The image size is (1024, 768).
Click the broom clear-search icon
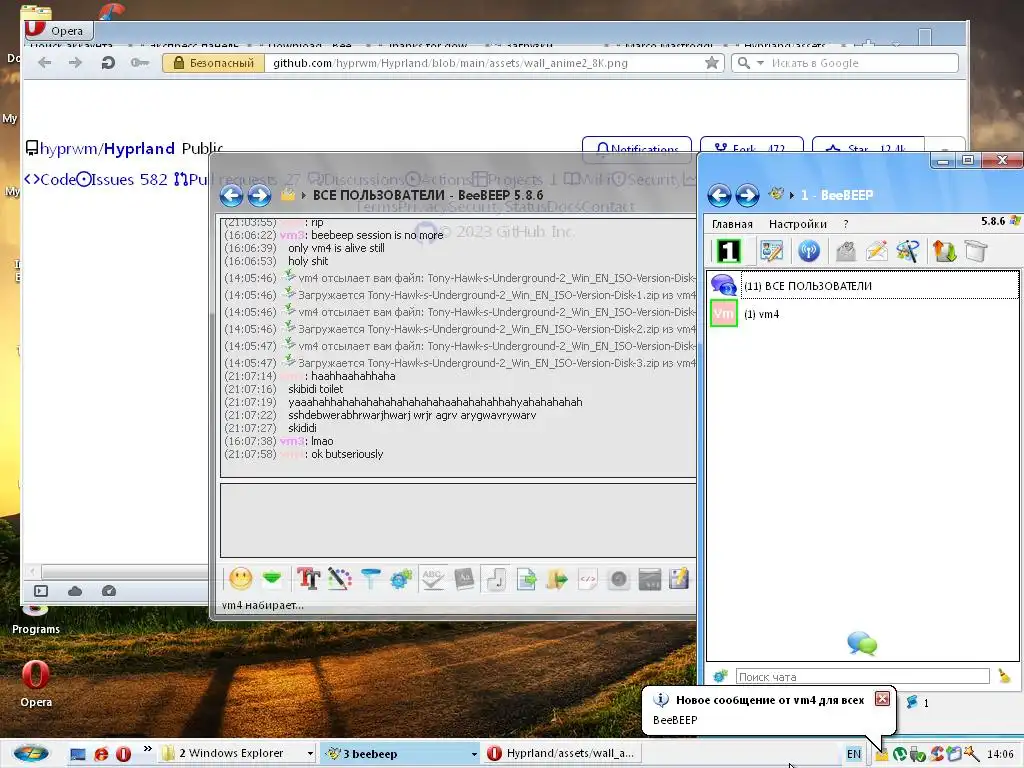tap(1004, 677)
